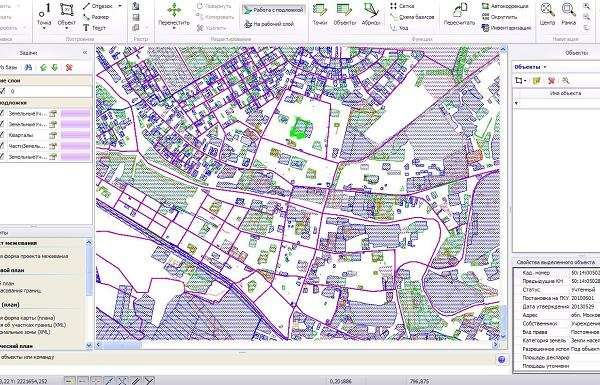Image resolution: width=600 pixels, height=385 pixels.
Task: Click the Работа с подложкой button
Action: click(x=274, y=10)
